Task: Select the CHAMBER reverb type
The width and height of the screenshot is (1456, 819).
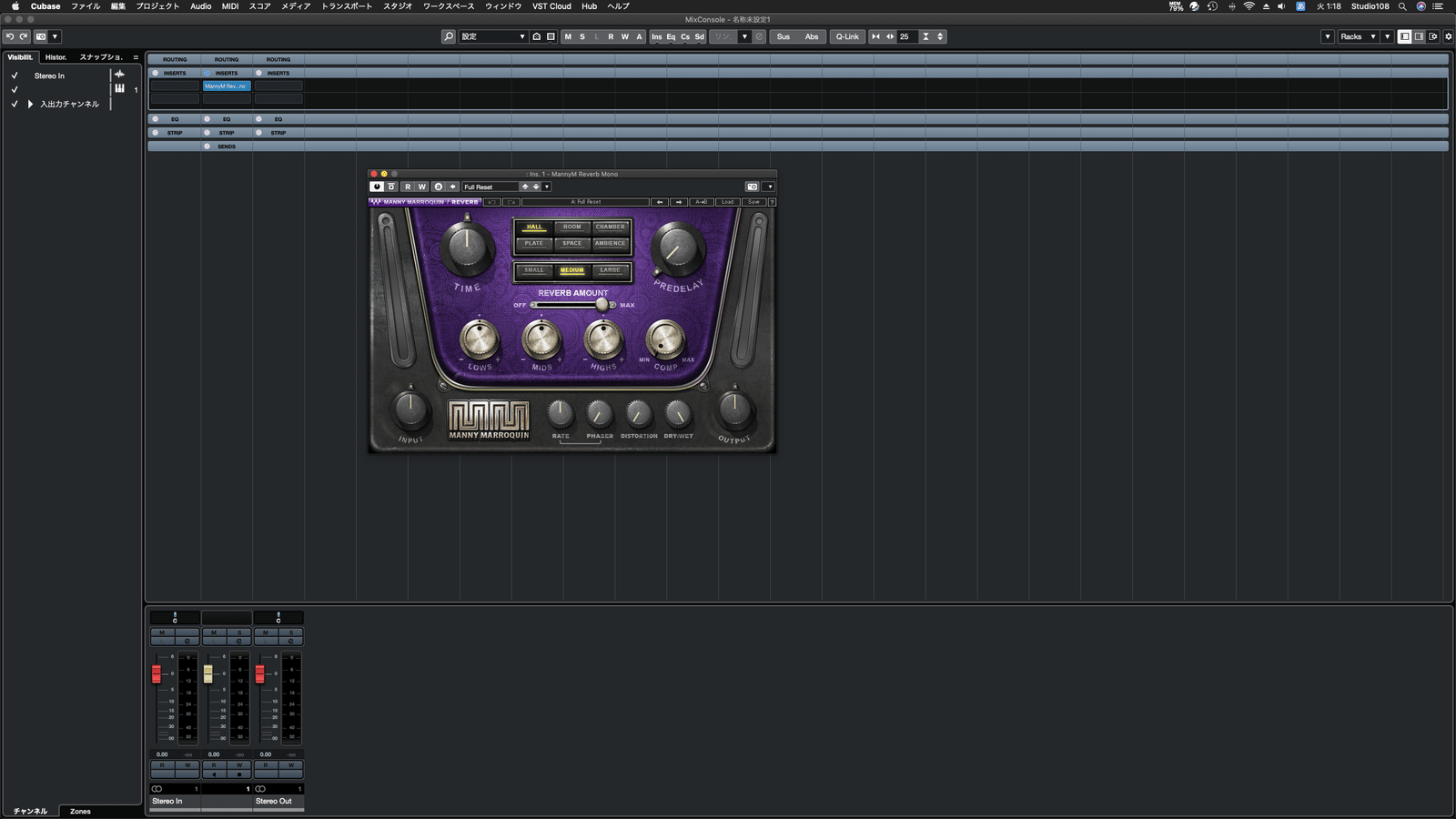Action: pos(611,227)
